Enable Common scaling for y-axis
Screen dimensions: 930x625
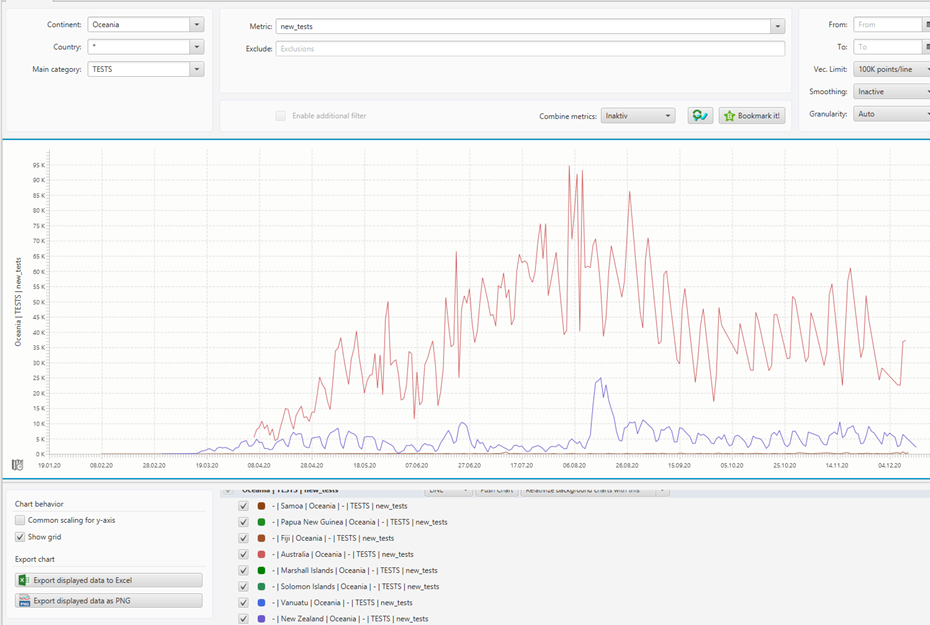click(x=21, y=520)
